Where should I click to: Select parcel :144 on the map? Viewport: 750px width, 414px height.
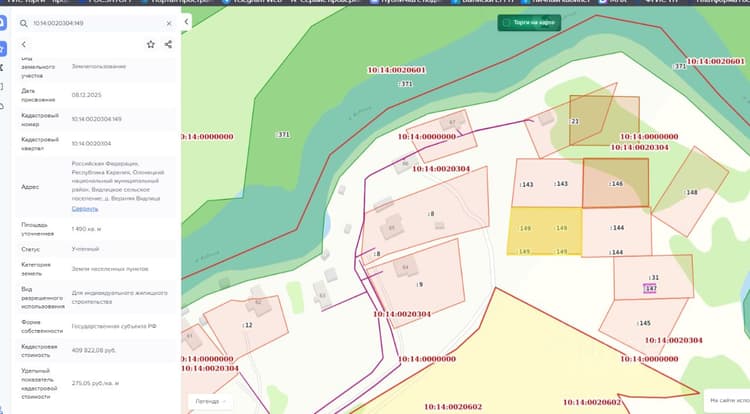pos(617,232)
